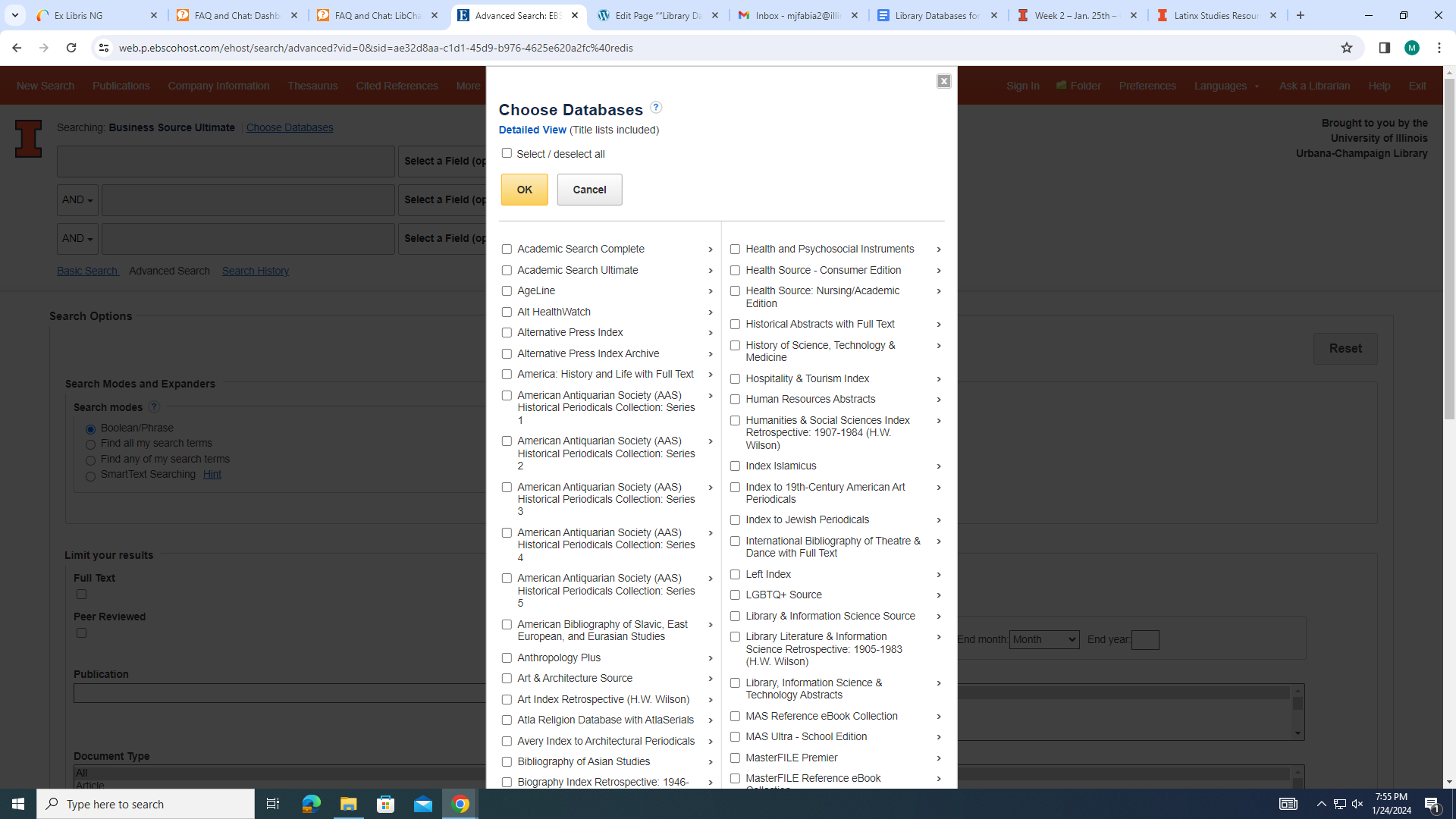Show details arrow for Academic Search Complete
The height and width of the screenshot is (819, 1456).
[x=711, y=249]
